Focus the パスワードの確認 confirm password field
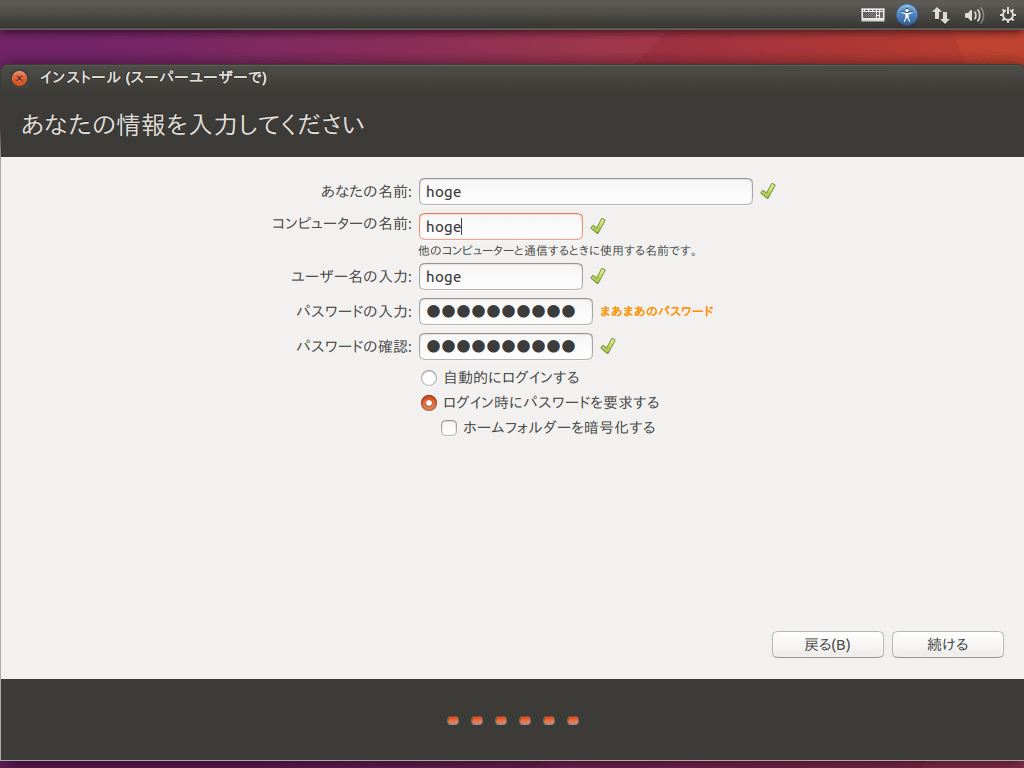 click(505, 346)
